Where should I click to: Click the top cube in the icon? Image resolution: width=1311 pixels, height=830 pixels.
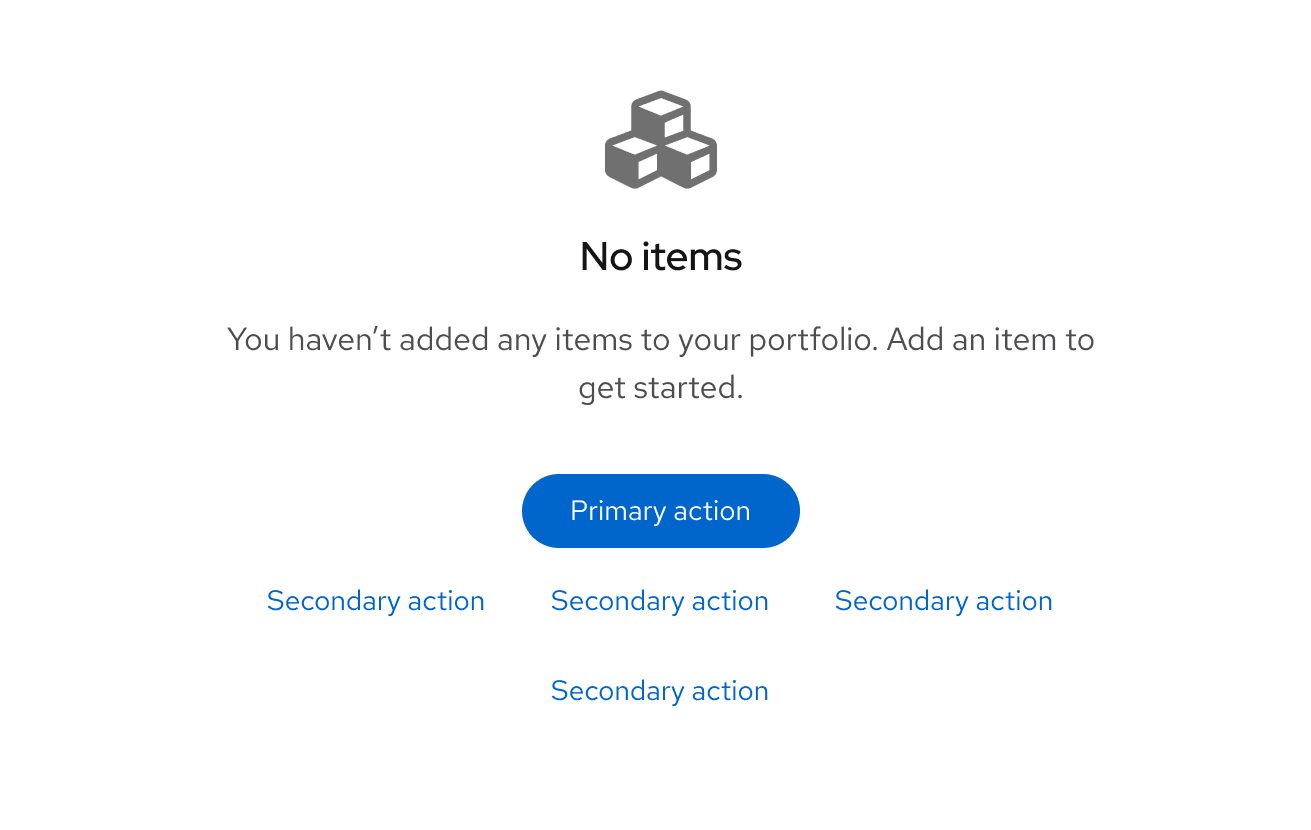[660, 112]
